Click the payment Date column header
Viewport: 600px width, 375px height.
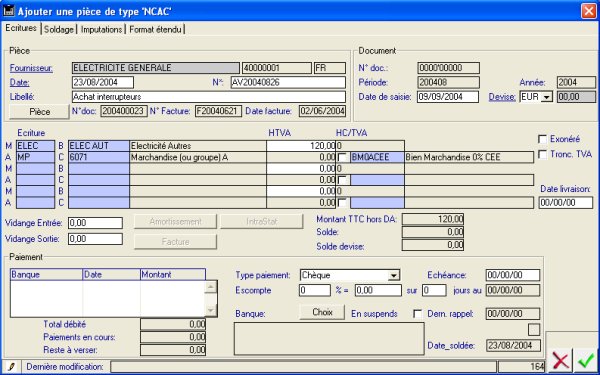[x=111, y=274]
